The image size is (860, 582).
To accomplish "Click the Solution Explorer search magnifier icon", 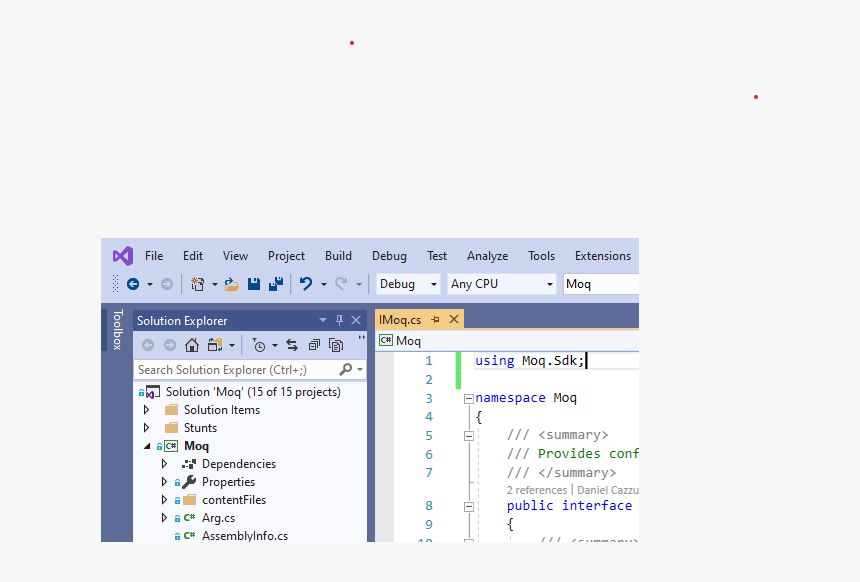I will point(346,370).
